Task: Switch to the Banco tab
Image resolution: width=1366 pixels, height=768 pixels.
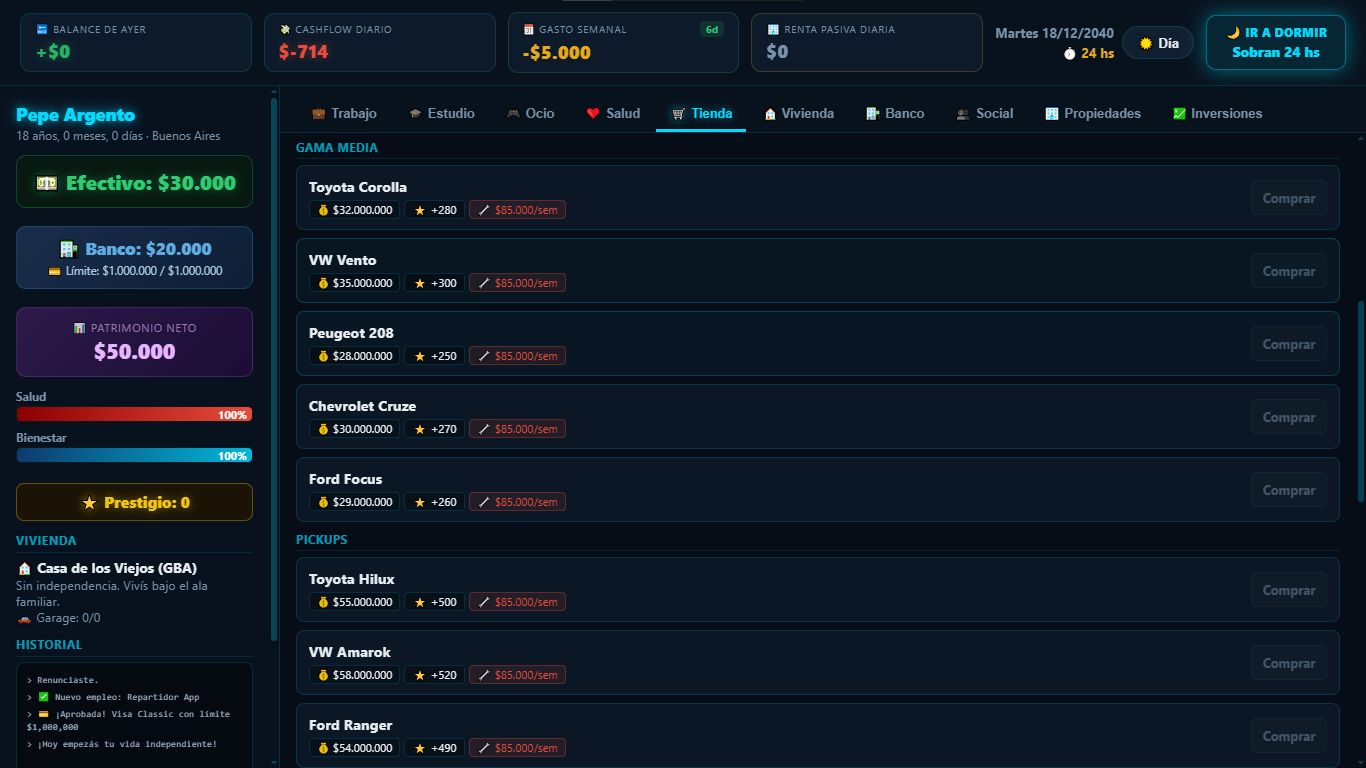Action: pos(895,114)
